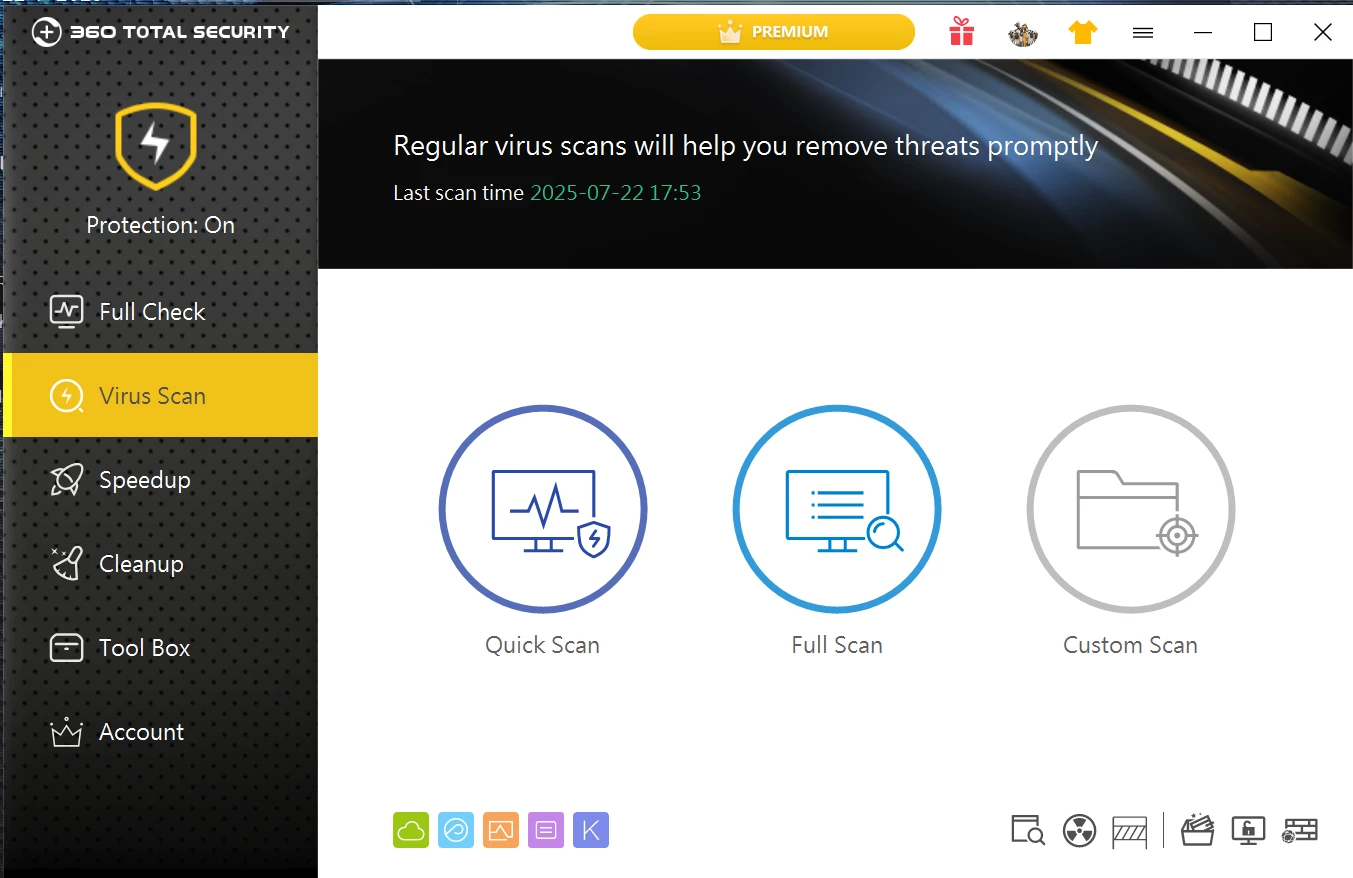Click the blue swirl engine icon
Viewport: 1353px width, 878px height.
click(x=456, y=830)
